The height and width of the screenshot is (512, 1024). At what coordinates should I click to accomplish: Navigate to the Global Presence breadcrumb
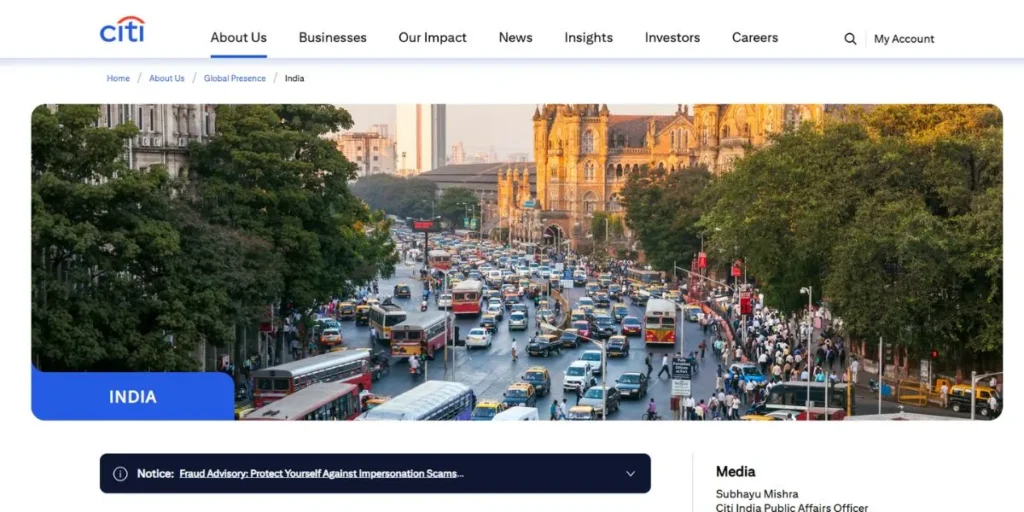point(235,78)
